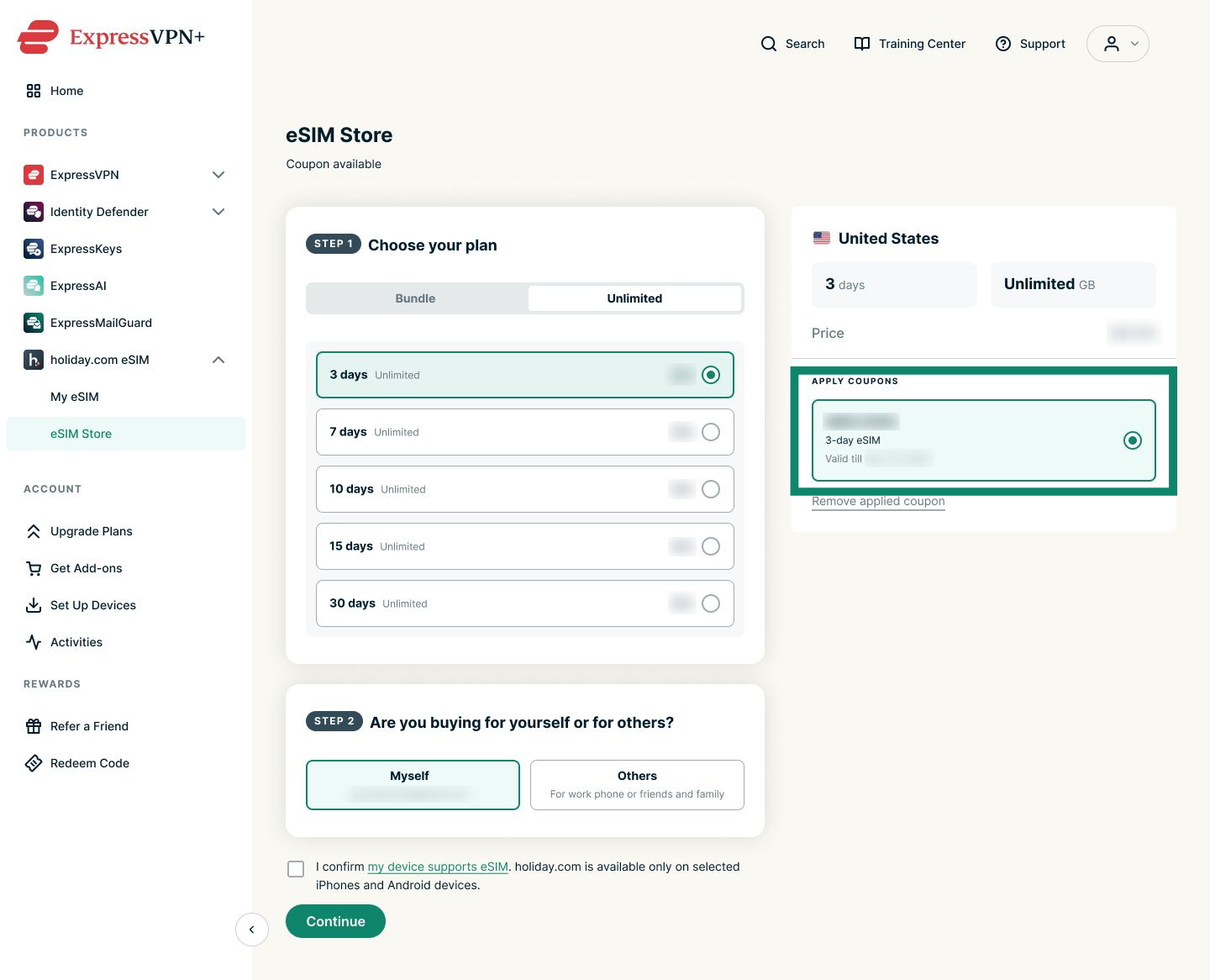Click the Refer a Friend gift icon

[x=34, y=726]
